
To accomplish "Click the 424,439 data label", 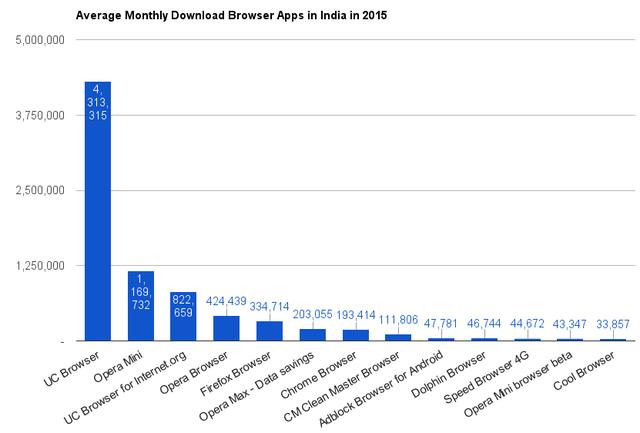I will click(226, 299).
